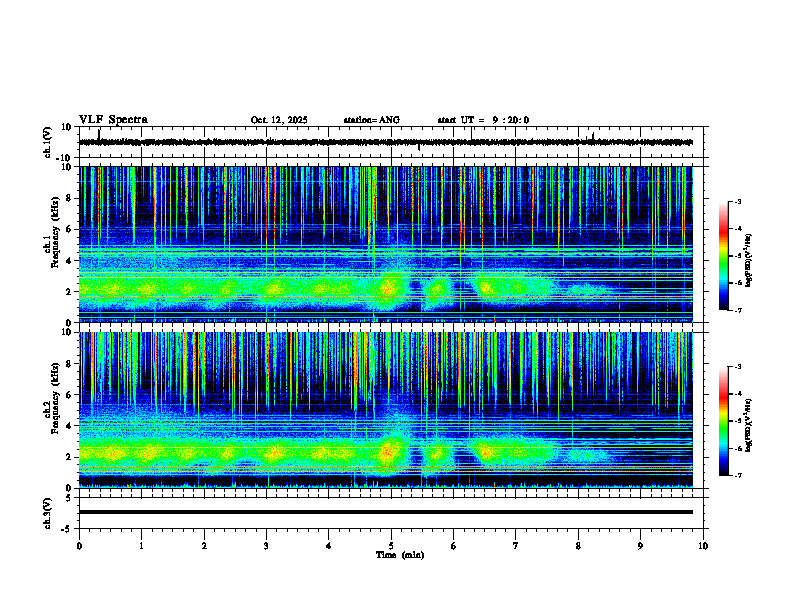The width and height of the screenshot is (792, 612).
Task: Click the "5" tick on ch.3(V) axis
Action: point(70,498)
